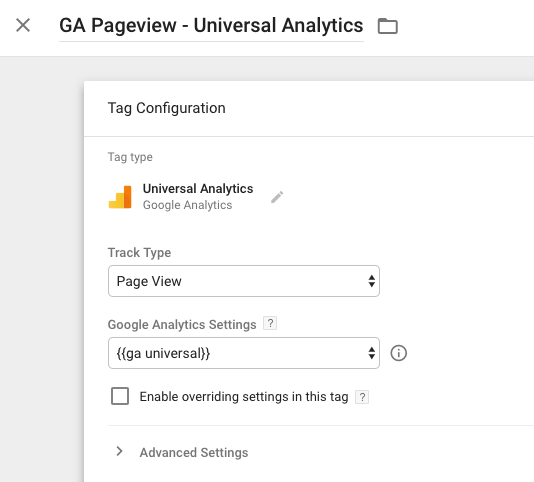Open the Track Type dropdown showing Page View
534x482 pixels.
point(244,281)
